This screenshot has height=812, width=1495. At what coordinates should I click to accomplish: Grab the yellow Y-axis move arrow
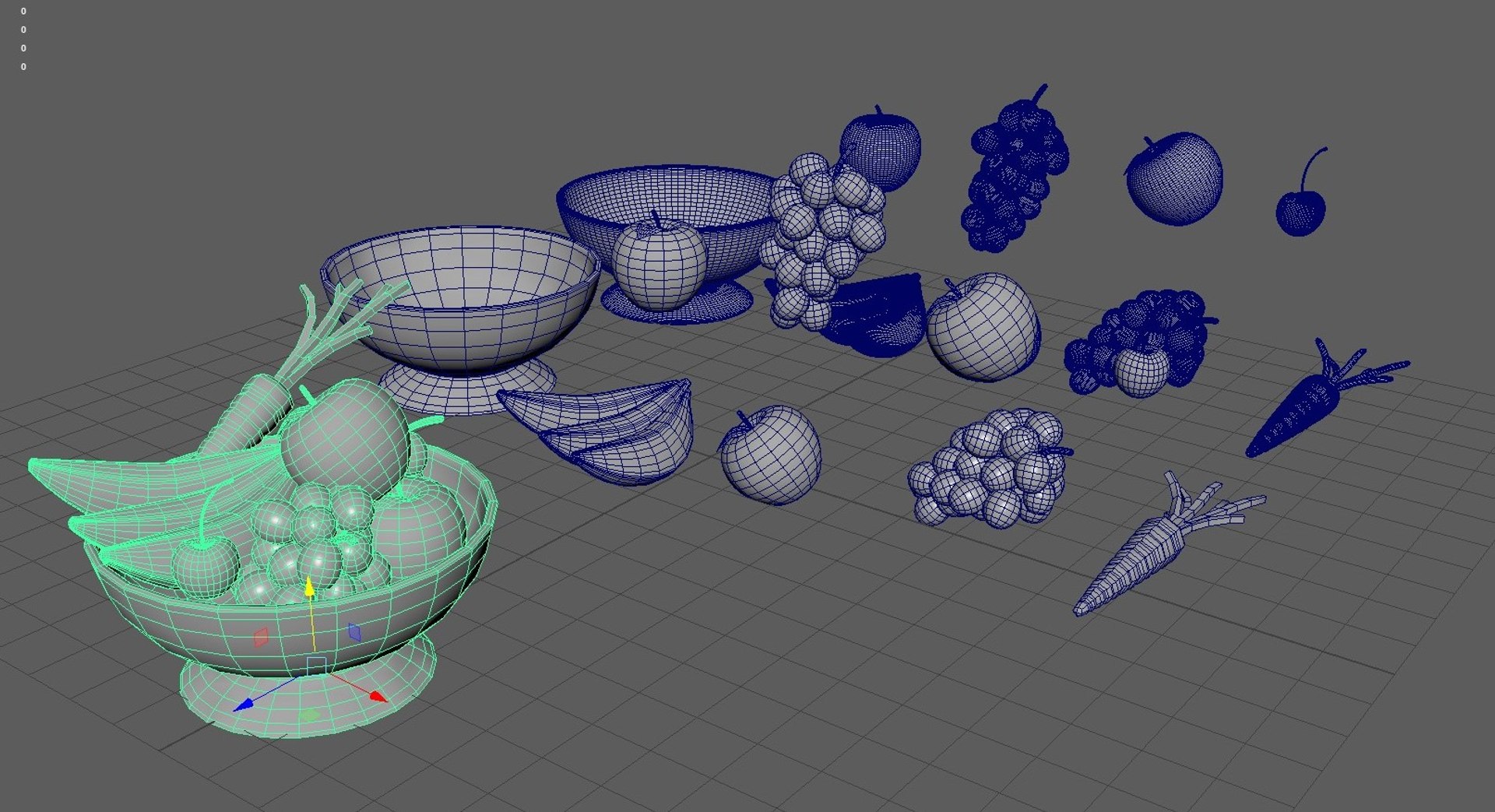pos(310,588)
